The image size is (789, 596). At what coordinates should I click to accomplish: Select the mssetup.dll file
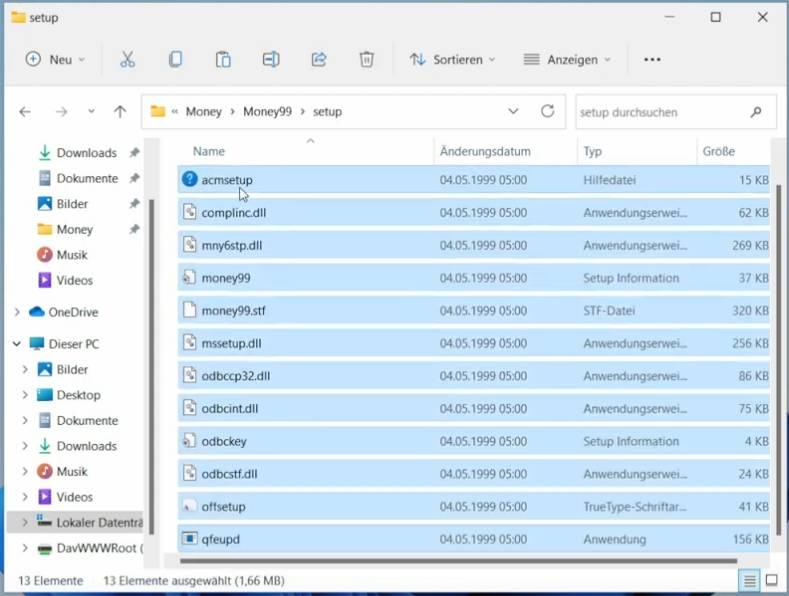pos(473,343)
